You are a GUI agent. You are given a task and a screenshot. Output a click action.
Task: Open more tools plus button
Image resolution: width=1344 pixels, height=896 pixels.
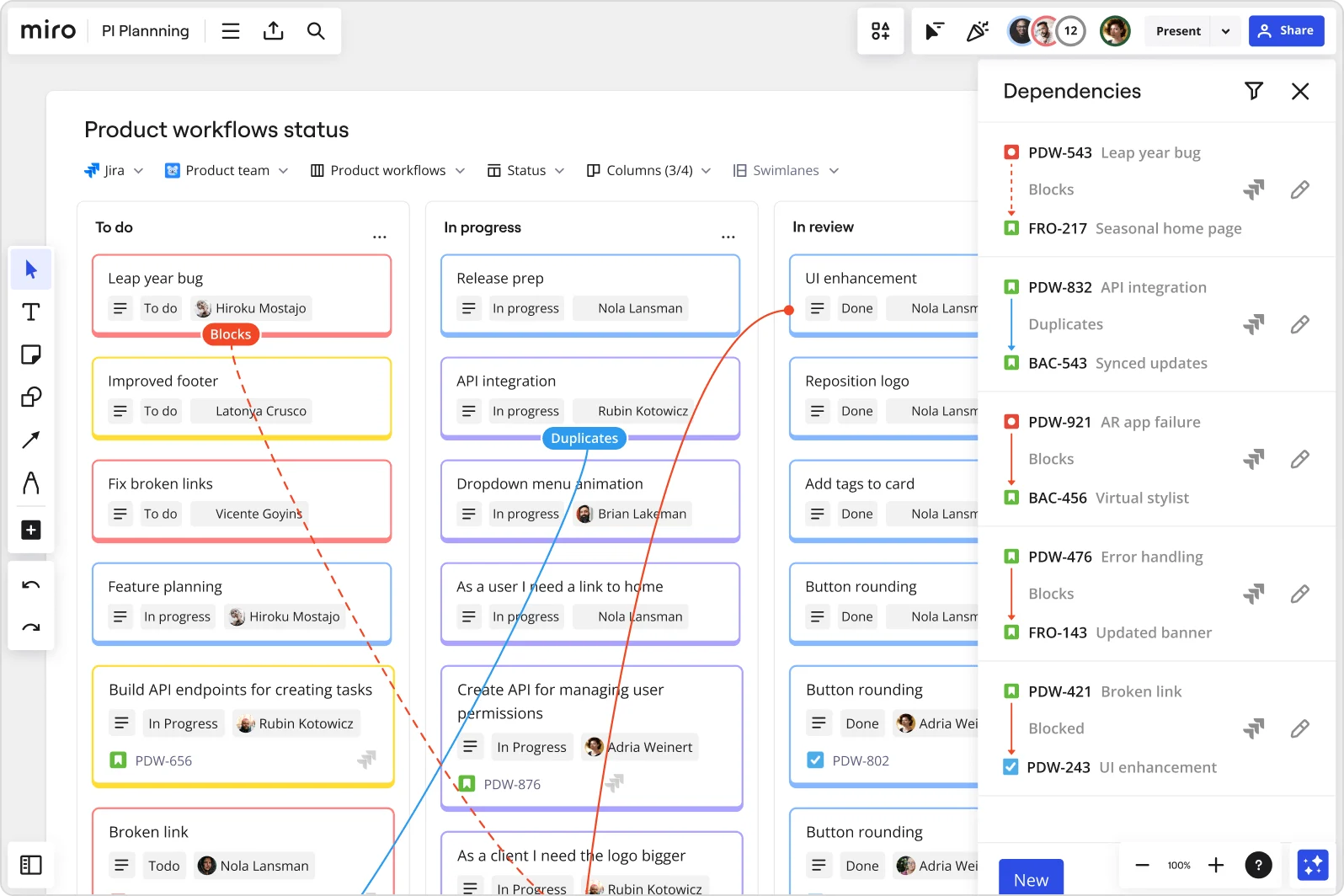pyautogui.click(x=31, y=530)
